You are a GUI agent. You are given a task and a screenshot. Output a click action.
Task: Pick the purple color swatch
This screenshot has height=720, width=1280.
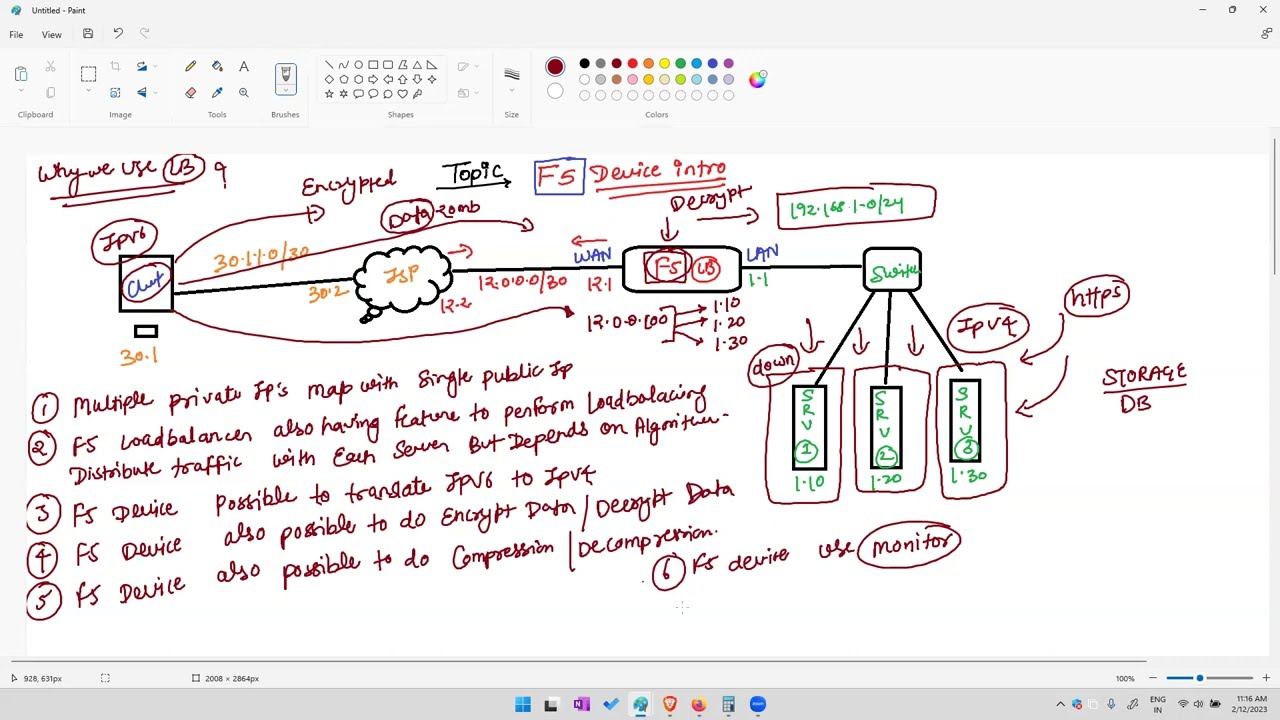[728, 64]
